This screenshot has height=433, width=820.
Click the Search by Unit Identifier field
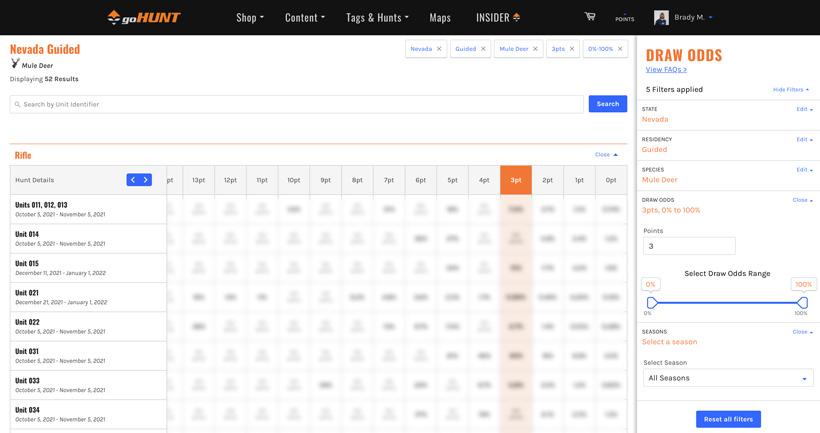[x=296, y=104]
